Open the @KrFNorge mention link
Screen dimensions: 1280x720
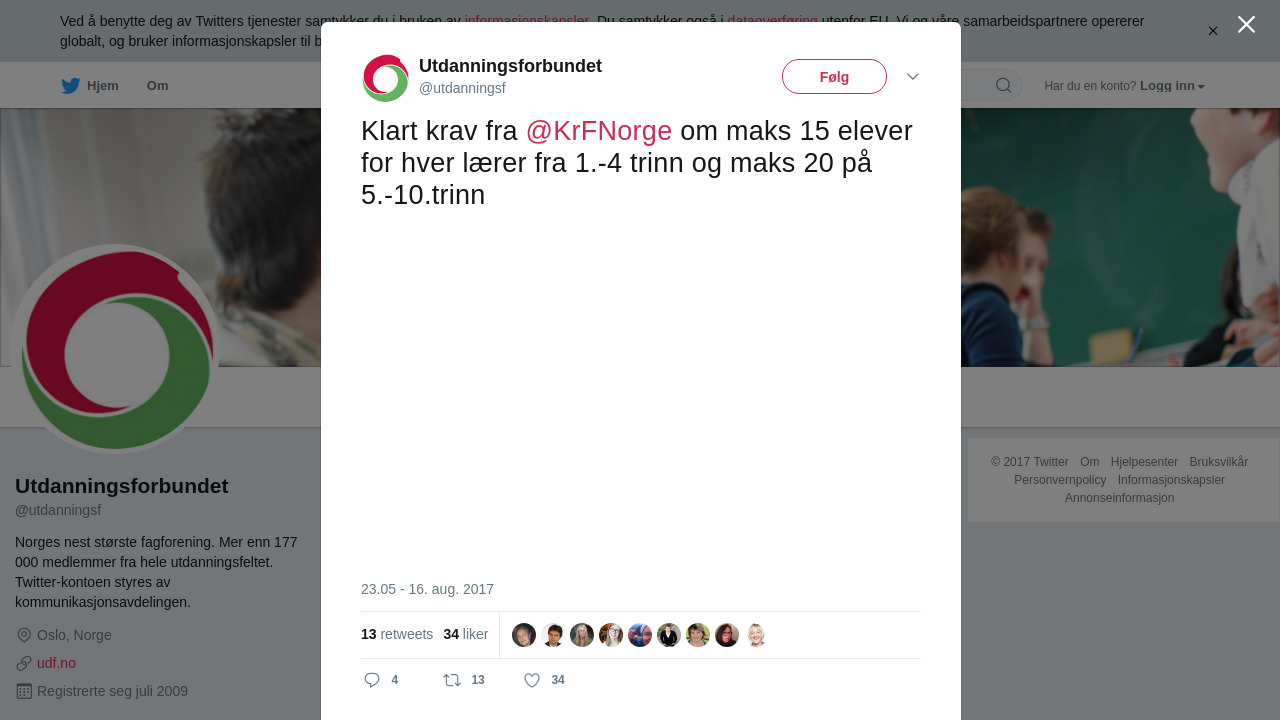(599, 131)
